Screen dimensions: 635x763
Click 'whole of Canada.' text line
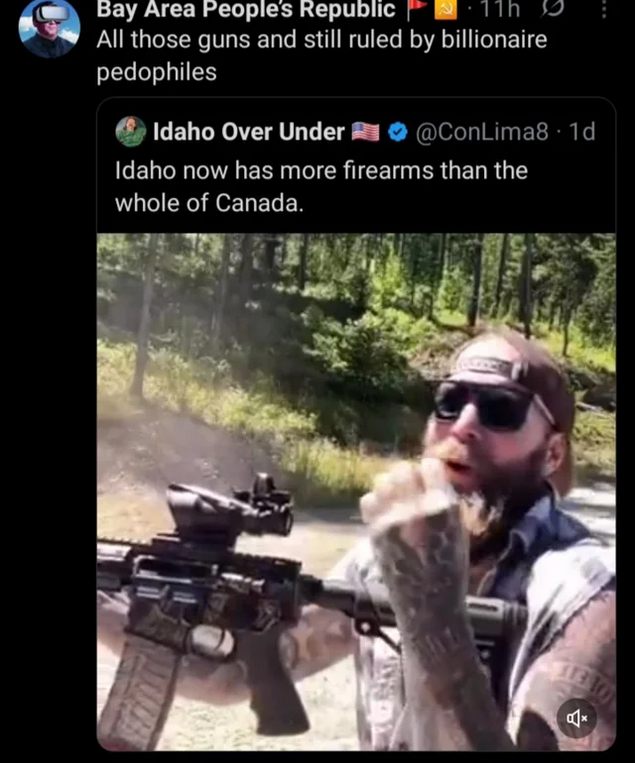(209, 203)
